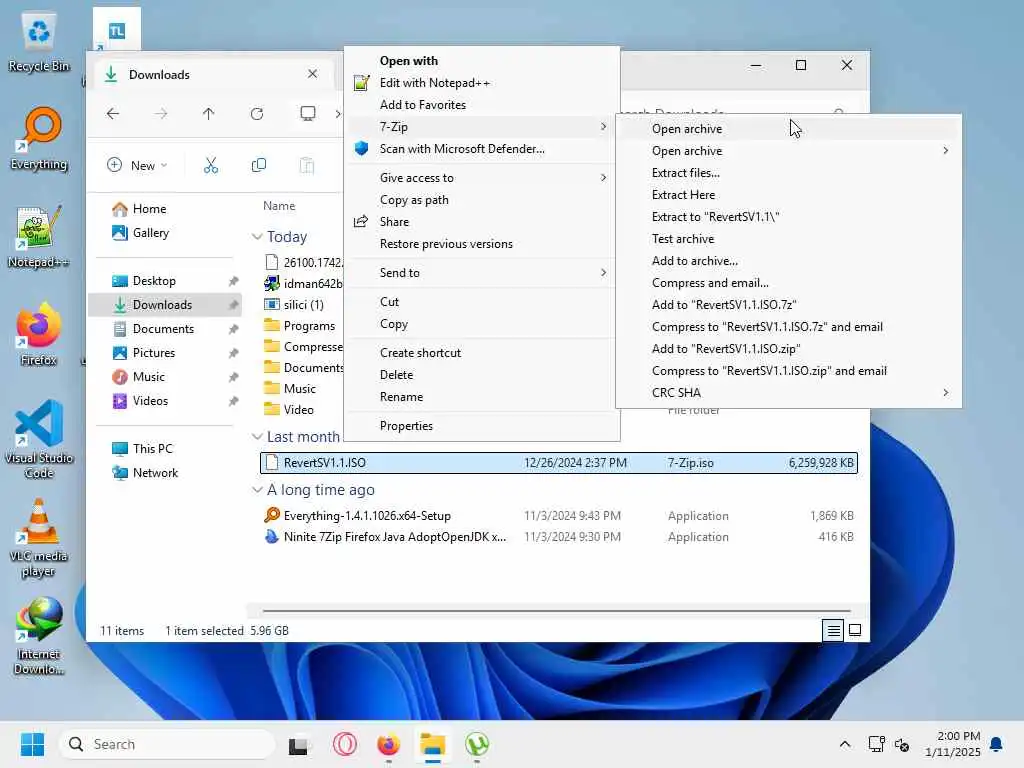The image size is (1024, 768).
Task: Show hidden system tray icons
Action: coord(844,744)
